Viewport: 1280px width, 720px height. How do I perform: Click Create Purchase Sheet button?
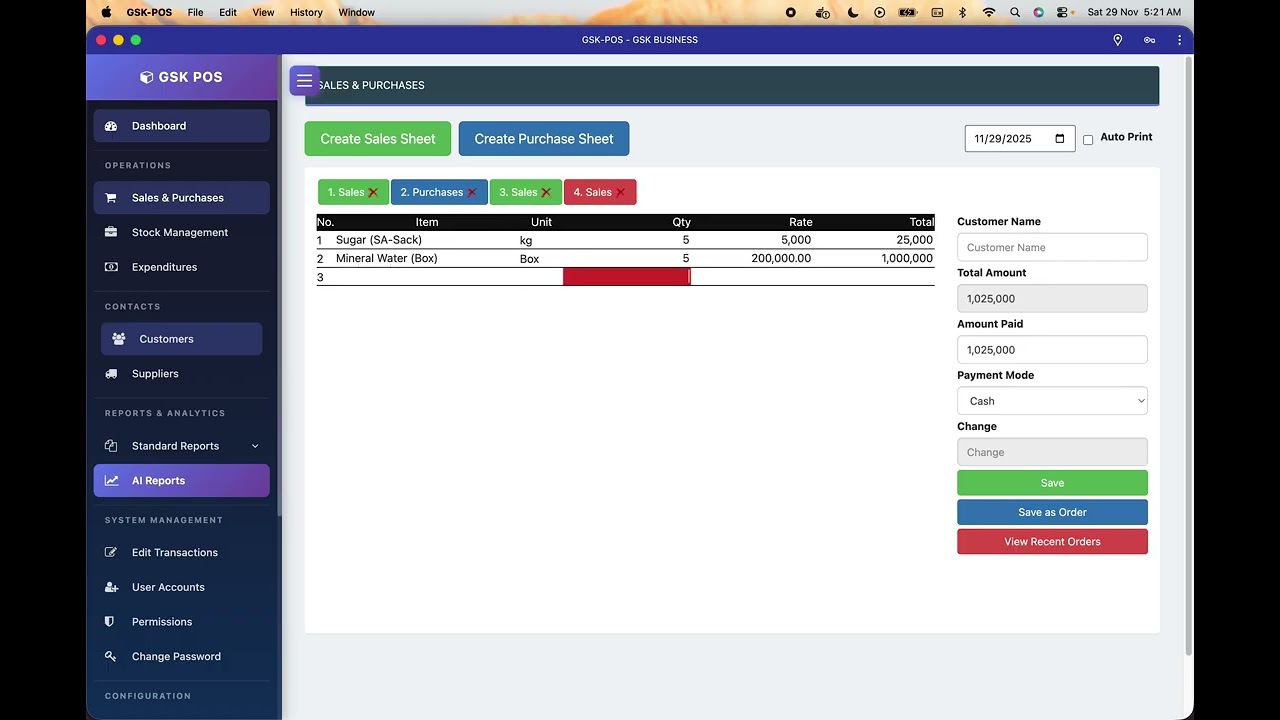click(544, 139)
